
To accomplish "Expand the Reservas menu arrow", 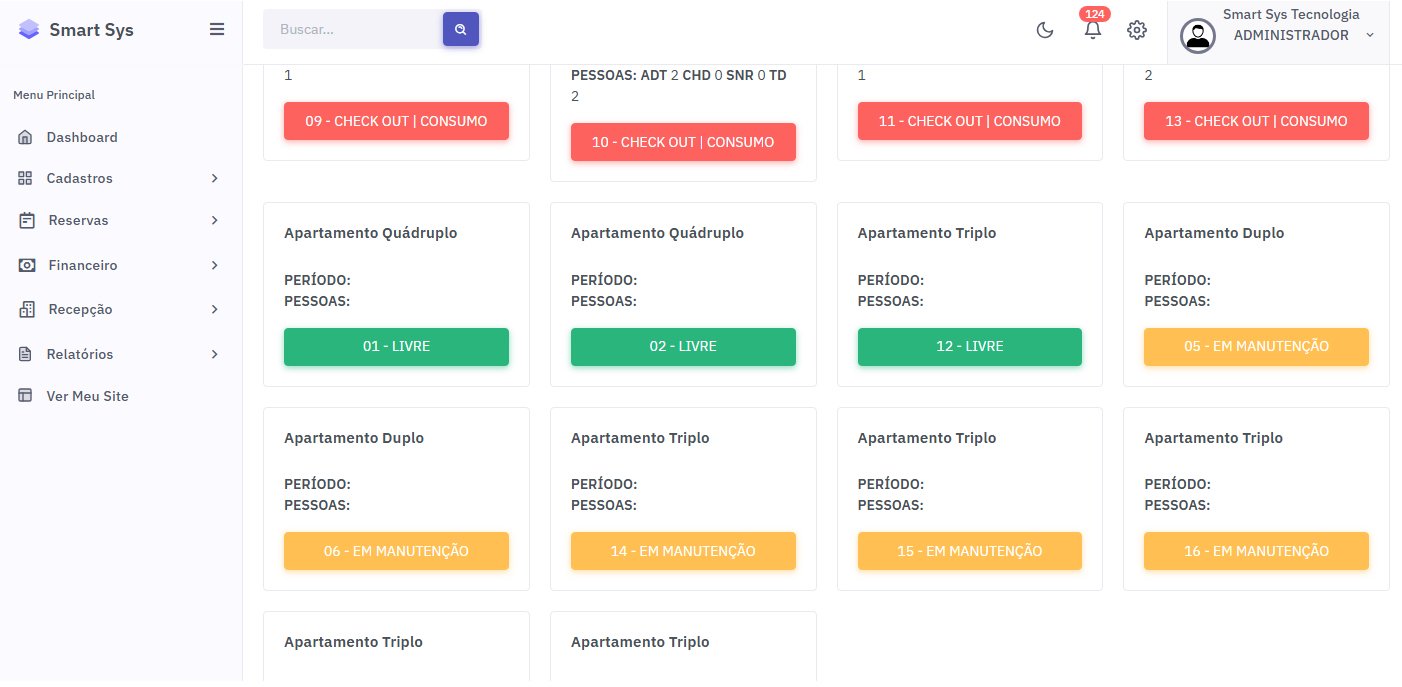I will pos(214,220).
